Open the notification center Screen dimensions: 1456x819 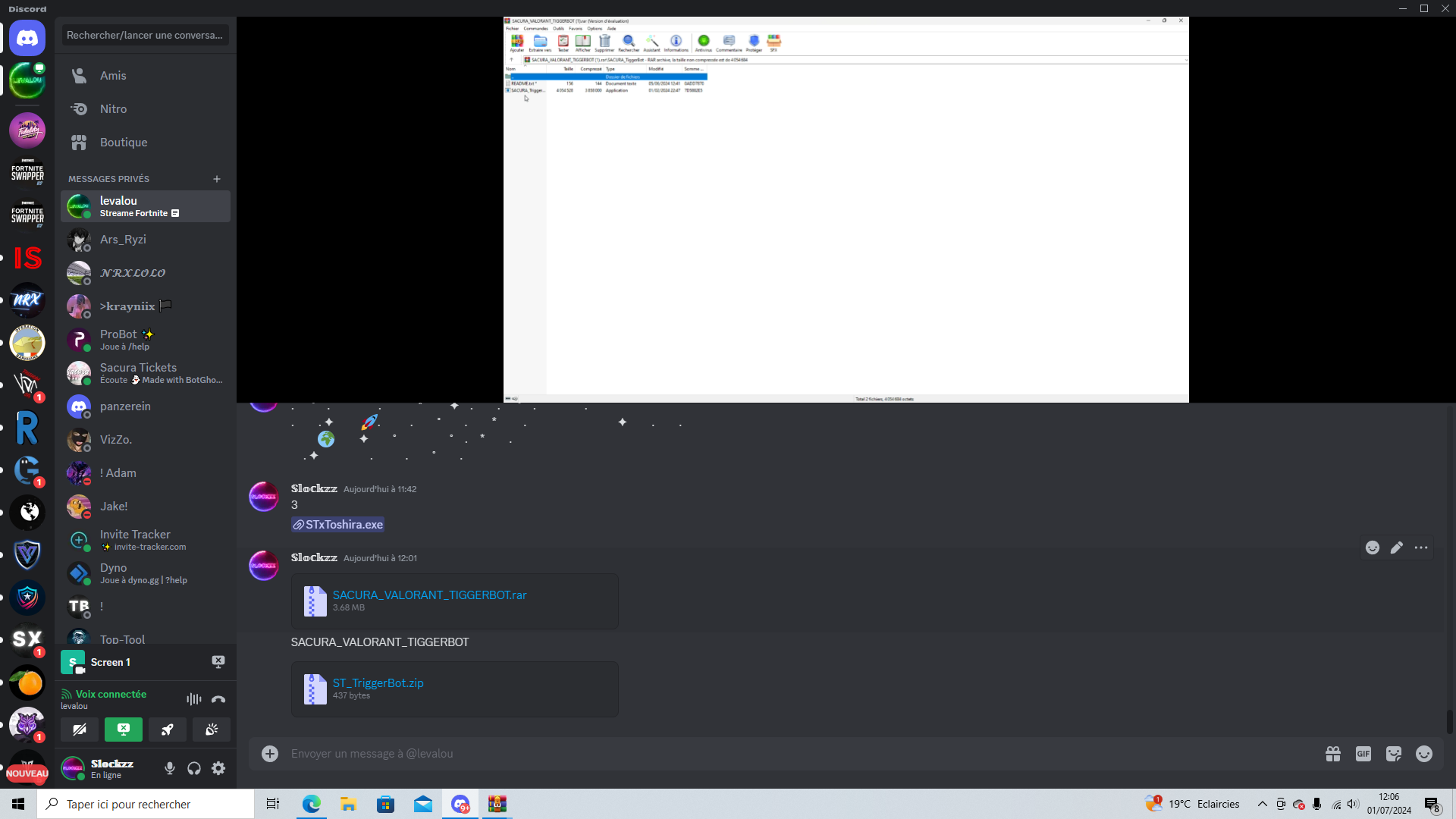pos(1432,804)
